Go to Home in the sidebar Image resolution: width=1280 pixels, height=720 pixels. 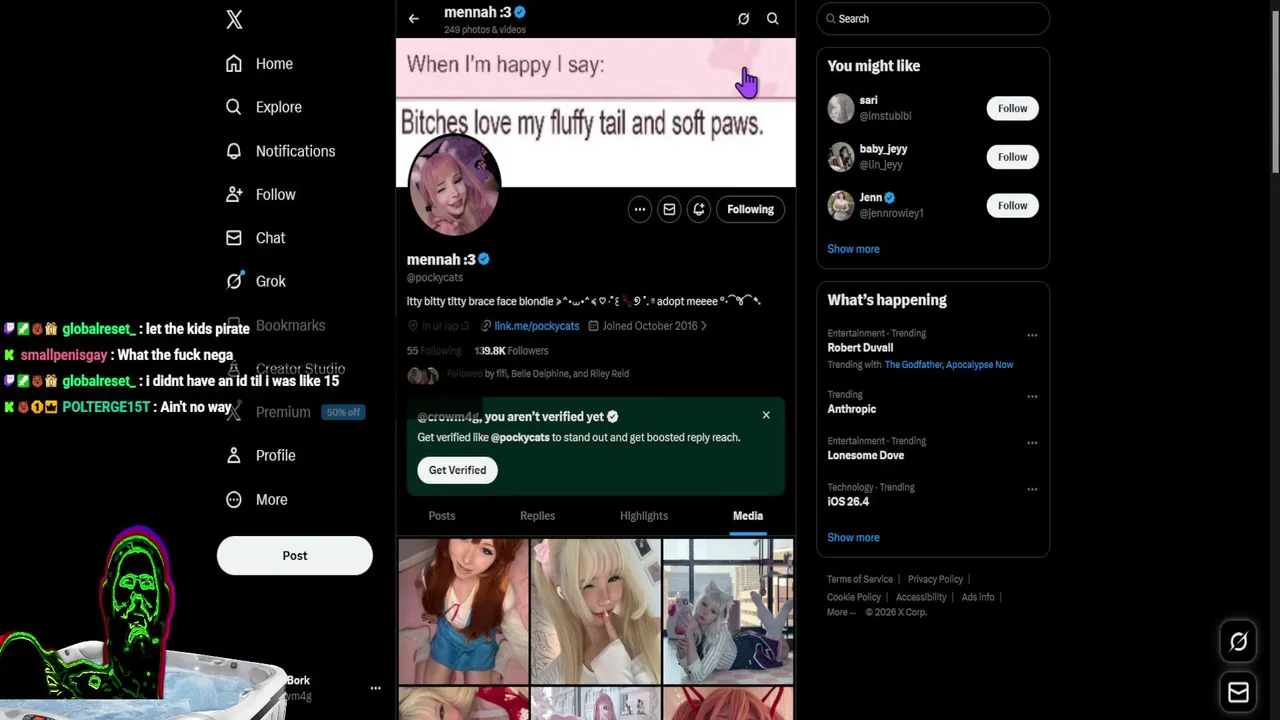259,64
